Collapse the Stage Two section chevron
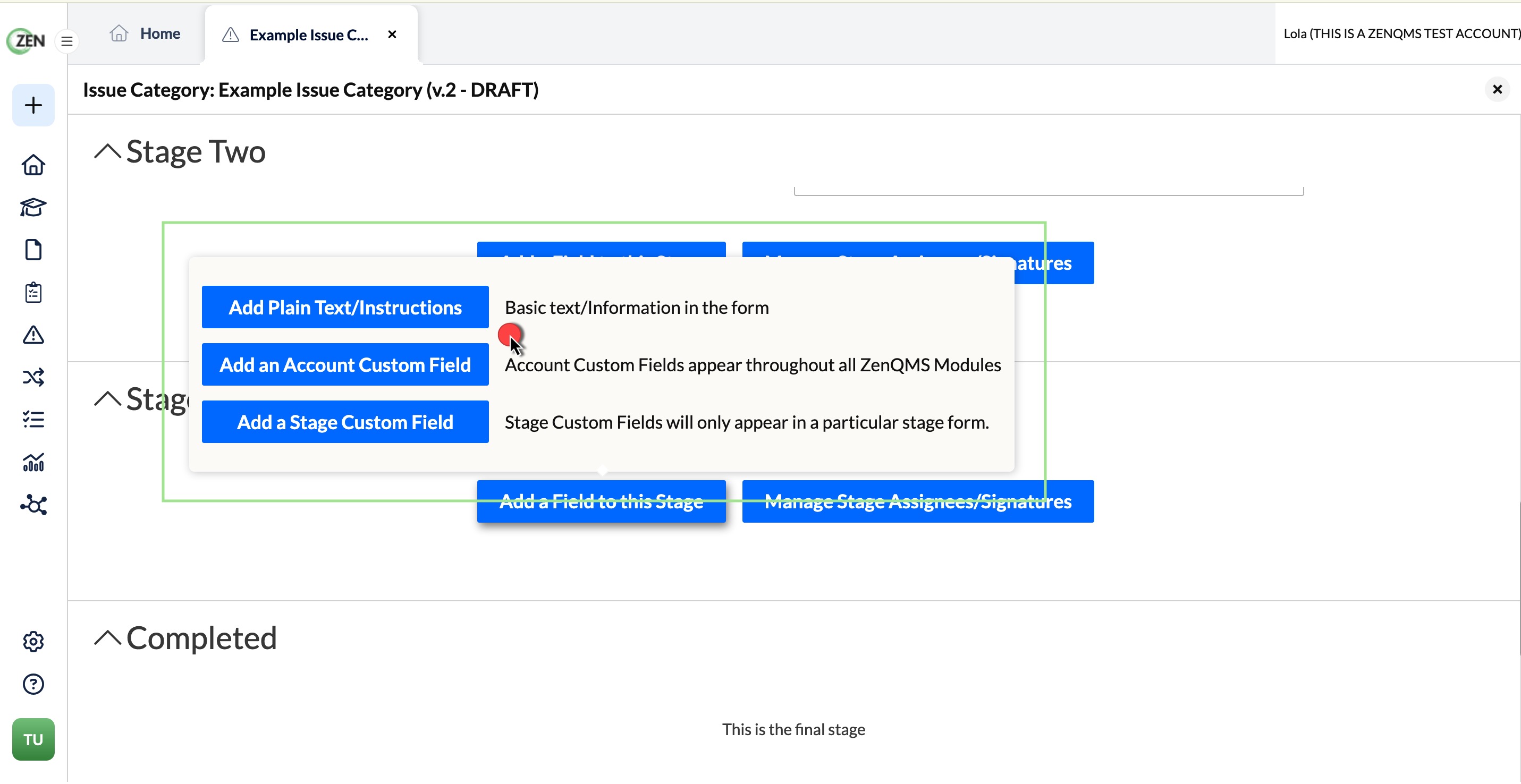This screenshot has width=1521, height=784. pyautogui.click(x=107, y=151)
